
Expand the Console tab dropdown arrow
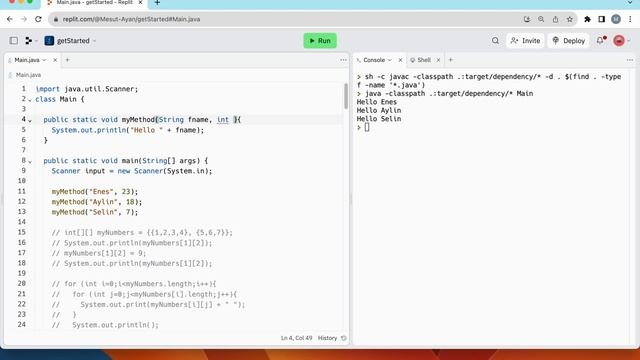[390, 60]
